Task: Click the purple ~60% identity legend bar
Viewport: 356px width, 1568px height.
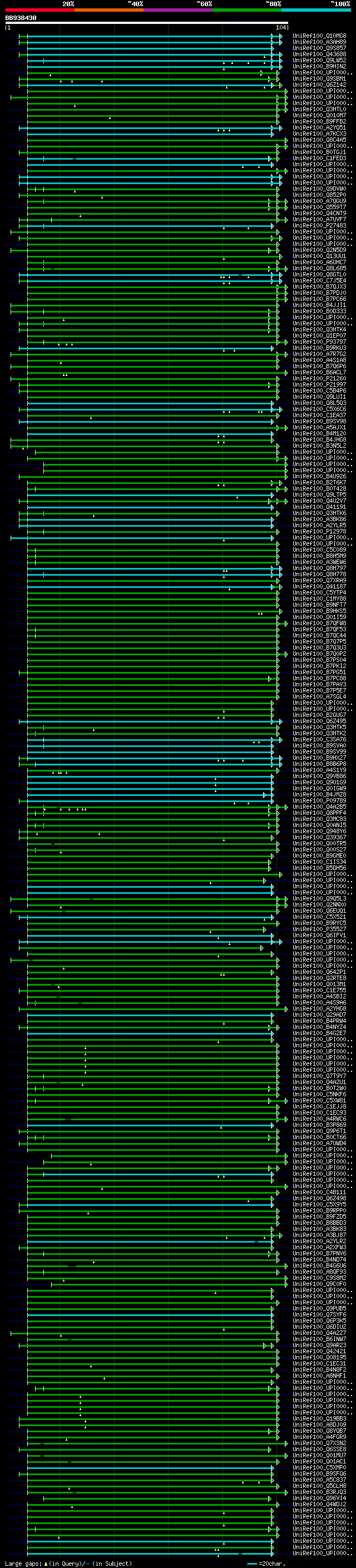Action: click(179, 10)
